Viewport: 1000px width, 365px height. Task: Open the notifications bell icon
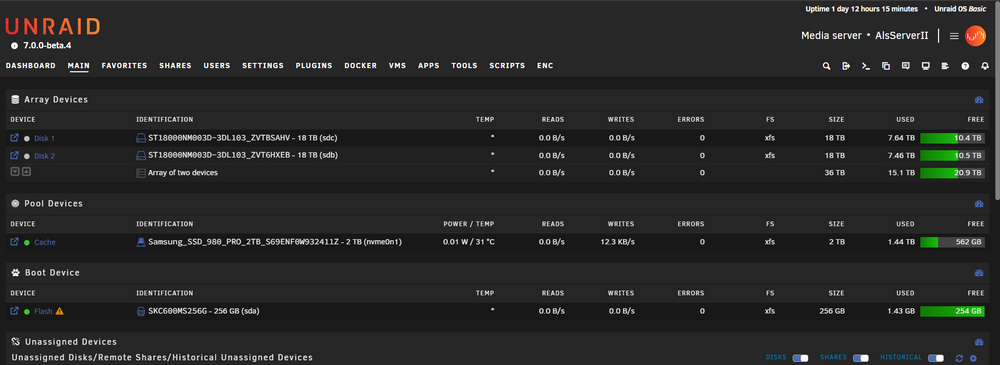click(x=985, y=66)
